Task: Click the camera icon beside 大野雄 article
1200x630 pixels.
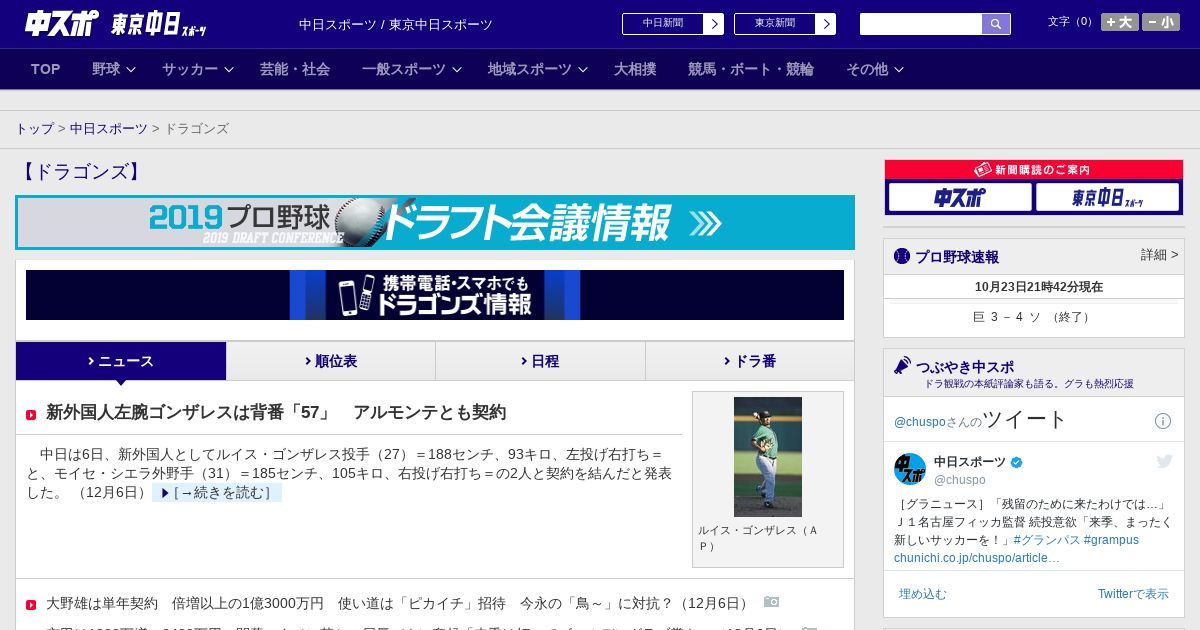Action: tap(771, 602)
